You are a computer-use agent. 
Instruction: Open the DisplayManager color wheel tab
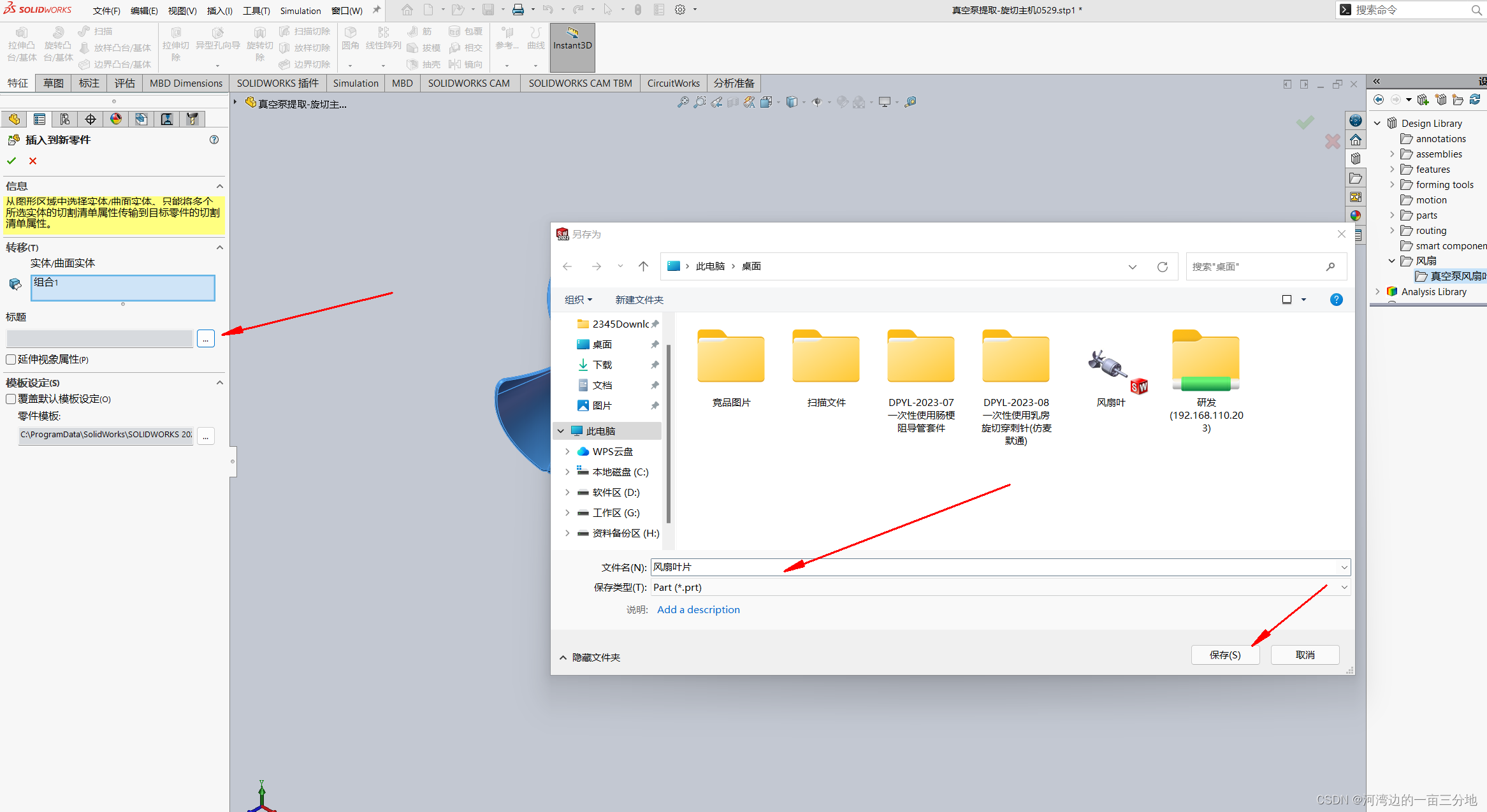[x=115, y=119]
